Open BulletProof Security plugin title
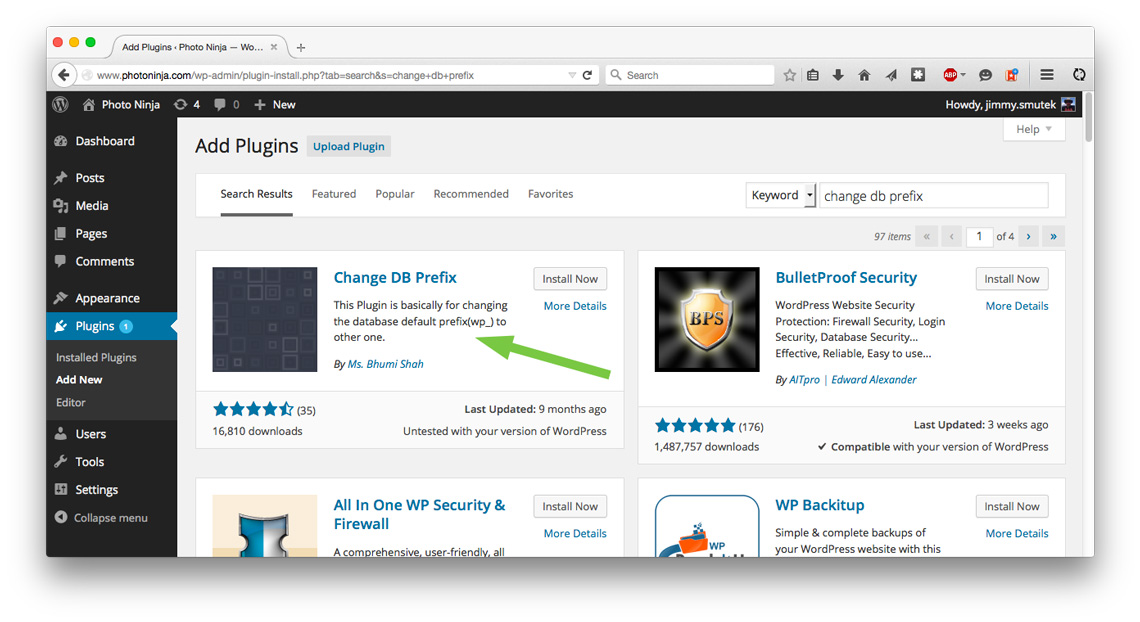The height and width of the screenshot is (622, 1140). pos(846,278)
